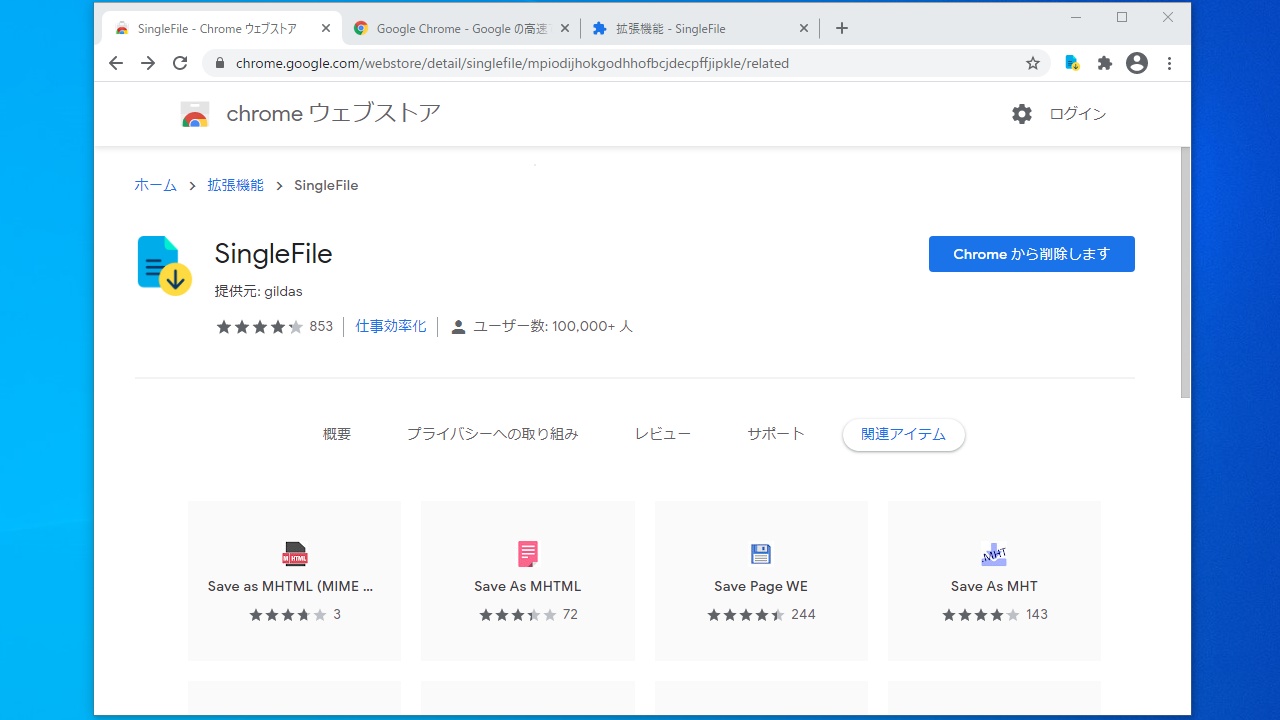Open the Save As MHTML card title
The image size is (1280, 720).
[528, 586]
